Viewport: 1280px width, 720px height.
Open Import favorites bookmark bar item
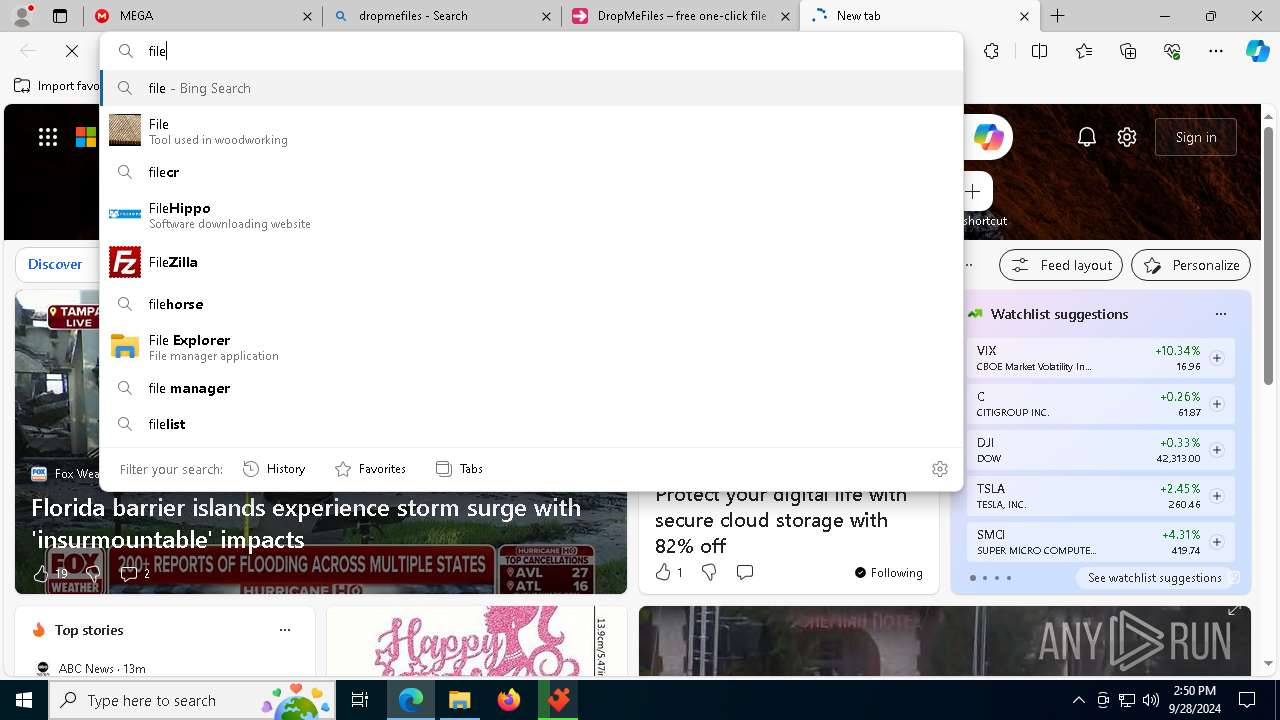tap(57, 86)
